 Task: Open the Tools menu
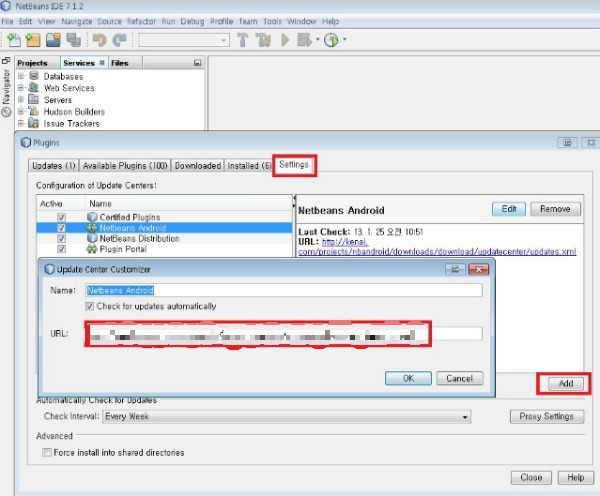point(272,21)
